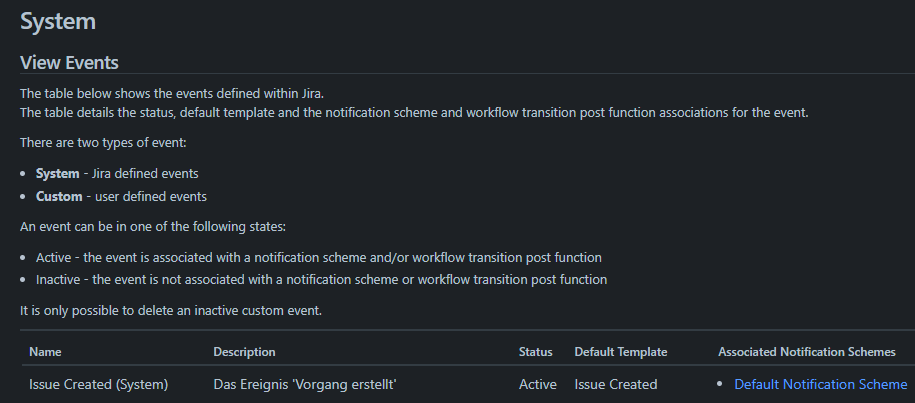The image size is (915, 403).
Task: Click the 'There are two types of event' text
Action: pos(103,143)
